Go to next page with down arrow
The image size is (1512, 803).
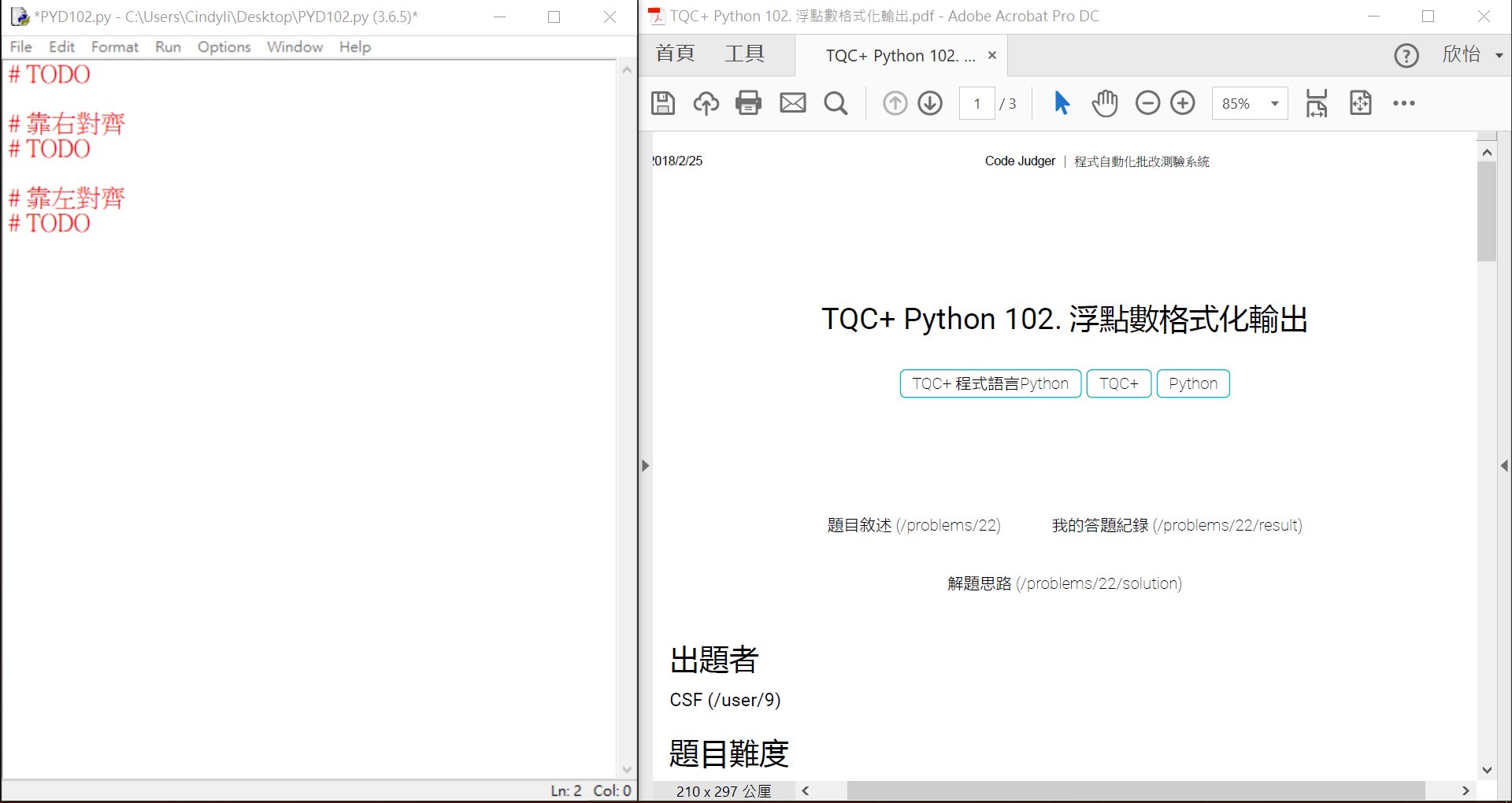point(930,103)
